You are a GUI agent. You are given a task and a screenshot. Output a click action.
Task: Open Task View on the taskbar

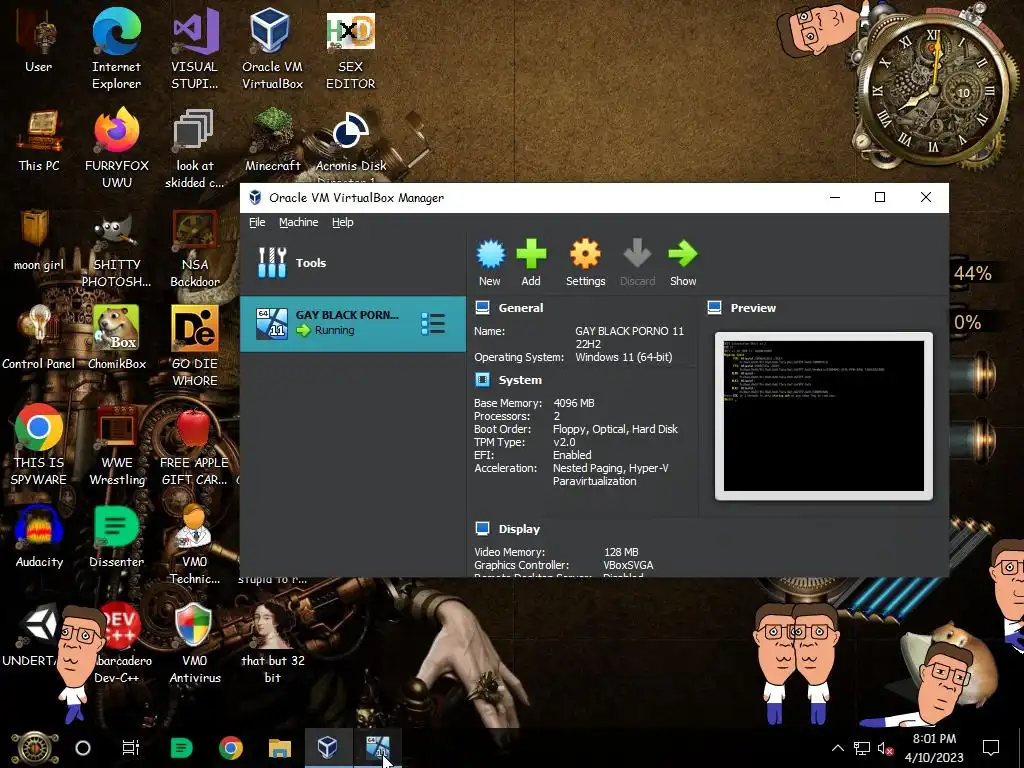131,748
